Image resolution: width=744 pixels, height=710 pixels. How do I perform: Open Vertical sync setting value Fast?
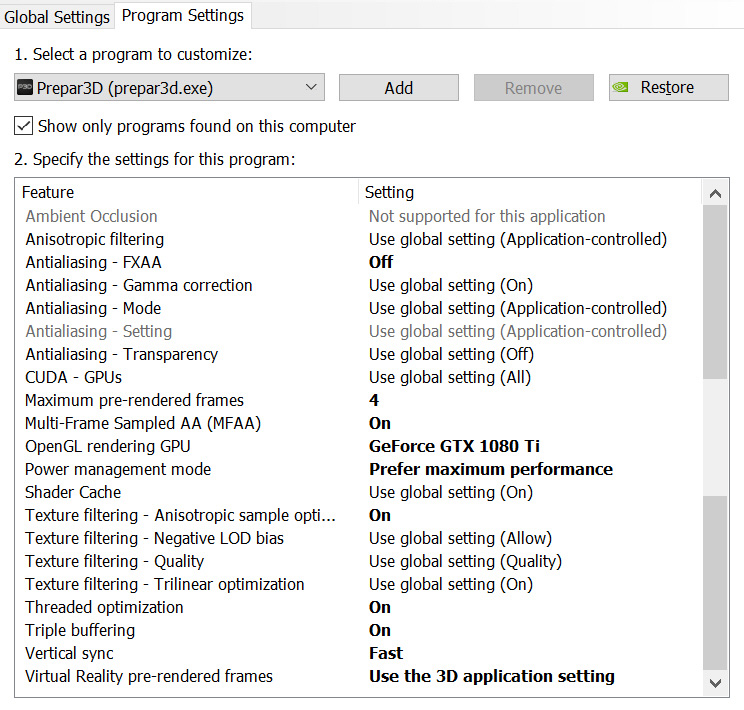(386, 653)
